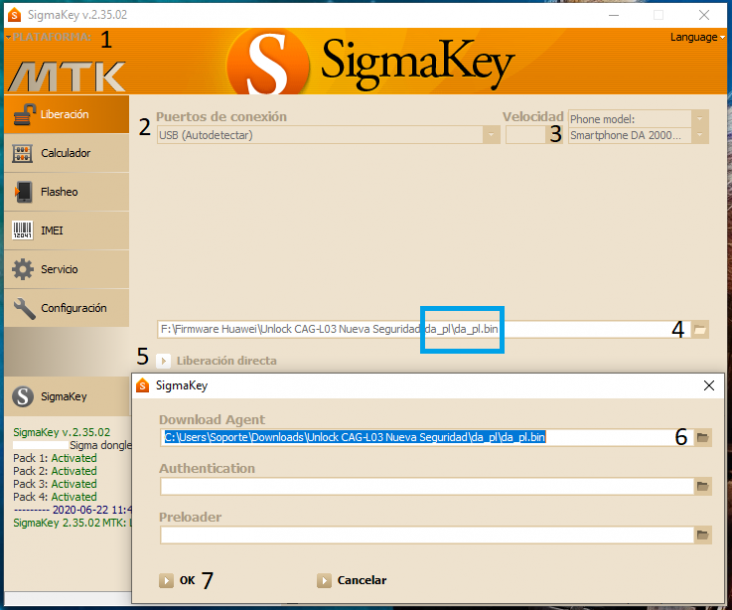The width and height of the screenshot is (732, 610).
Task: Select the "Pack 2: Activated" log line
Action: [55, 471]
